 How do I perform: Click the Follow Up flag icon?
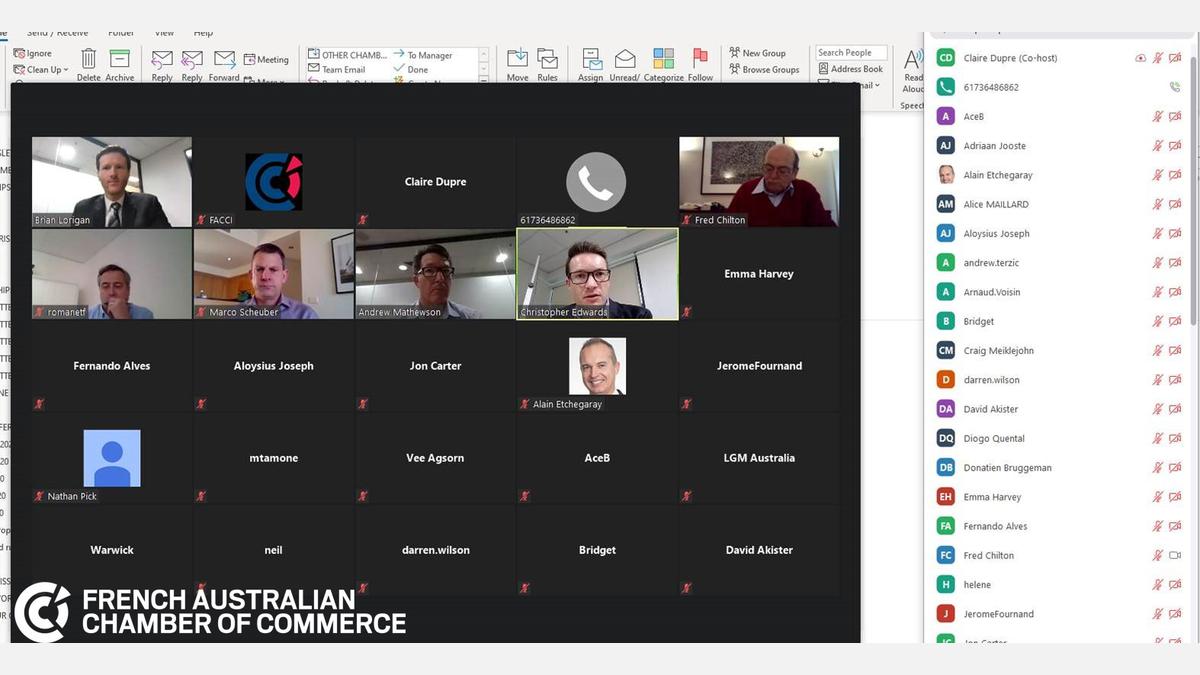click(x=700, y=60)
